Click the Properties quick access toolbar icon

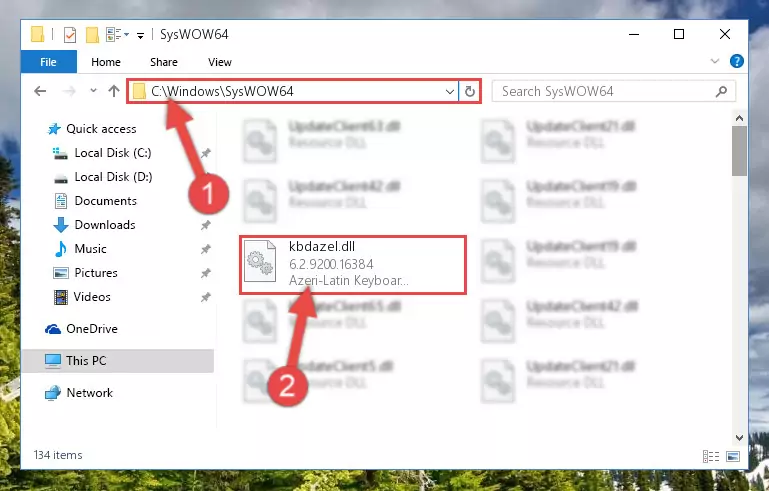pos(70,34)
